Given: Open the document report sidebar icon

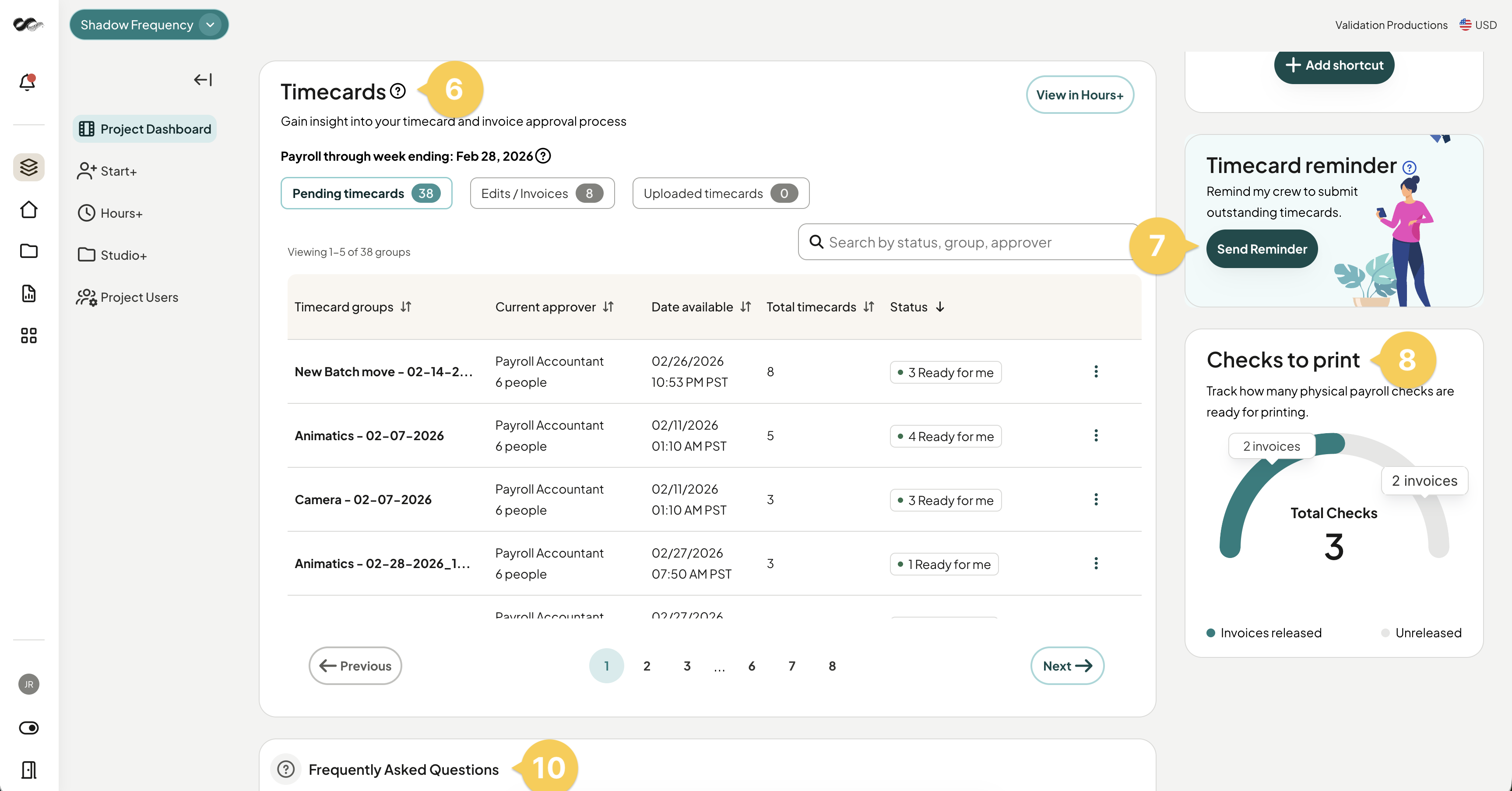Looking at the screenshot, I should point(29,293).
